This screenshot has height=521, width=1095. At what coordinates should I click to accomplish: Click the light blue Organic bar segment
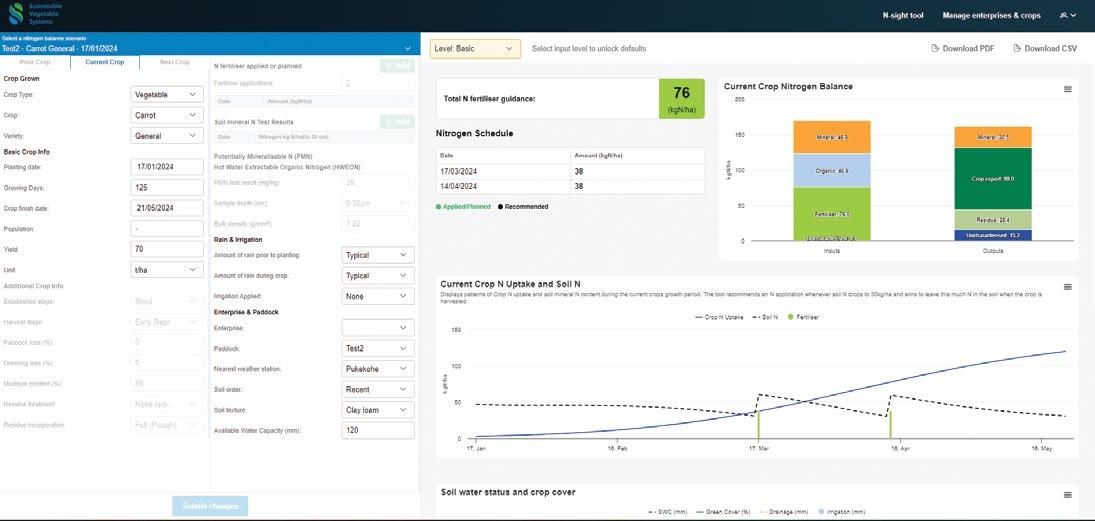832,171
